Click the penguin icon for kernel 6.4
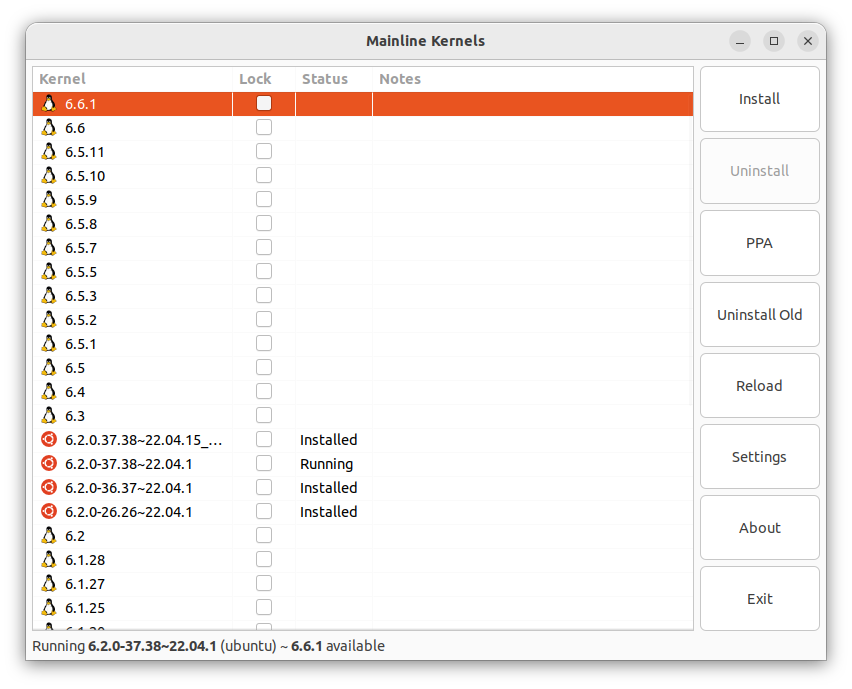 (49, 392)
